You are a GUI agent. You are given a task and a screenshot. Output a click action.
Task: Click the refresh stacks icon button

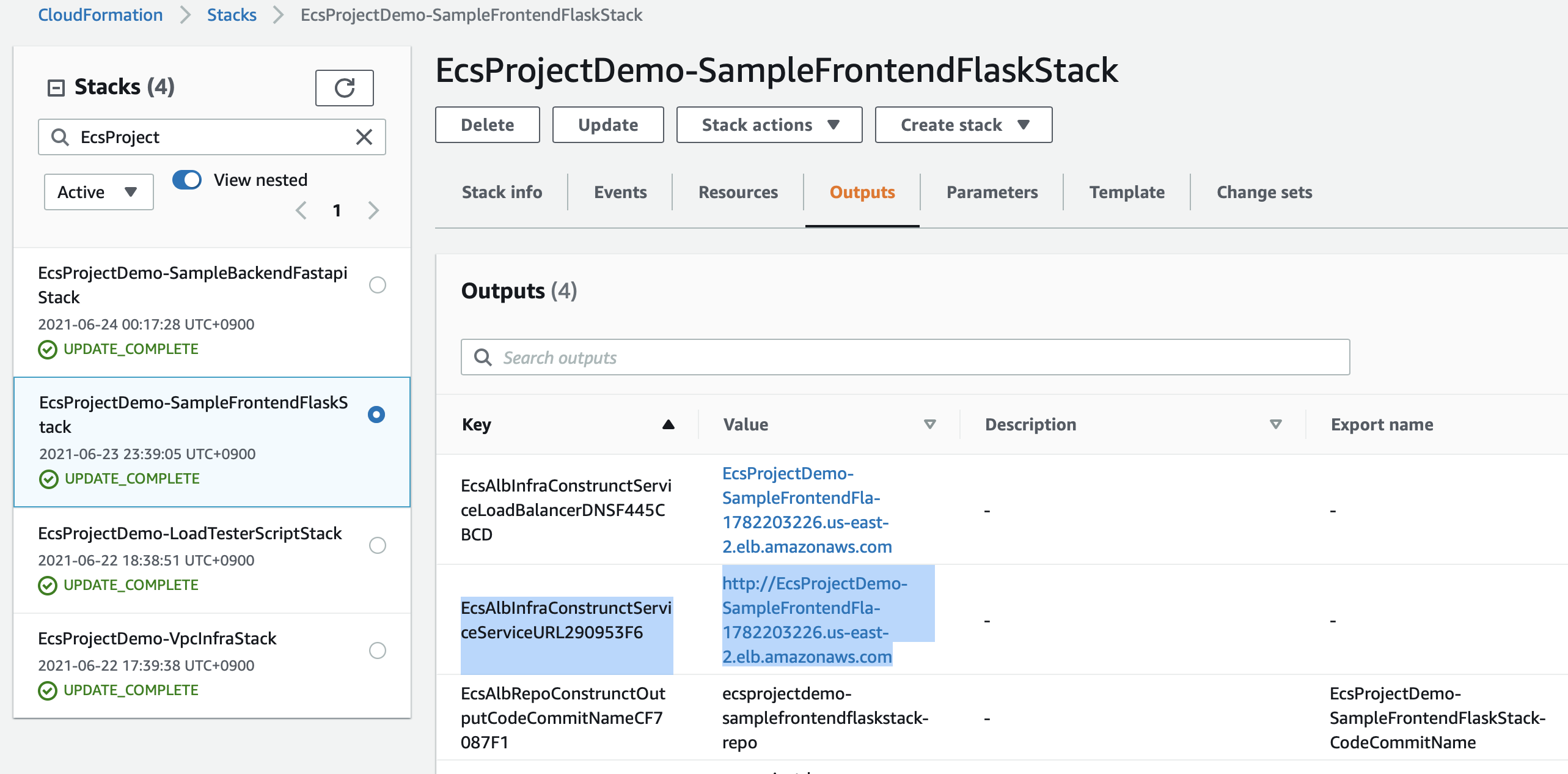(x=344, y=88)
